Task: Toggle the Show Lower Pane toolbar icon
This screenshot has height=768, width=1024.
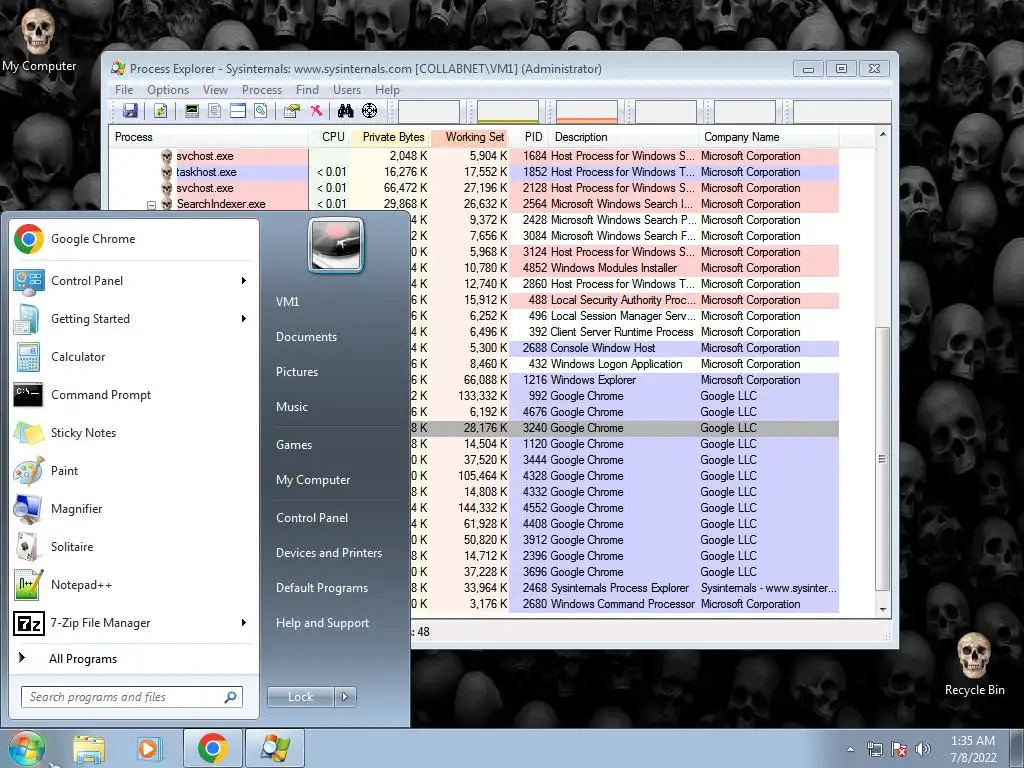Action: click(x=238, y=111)
